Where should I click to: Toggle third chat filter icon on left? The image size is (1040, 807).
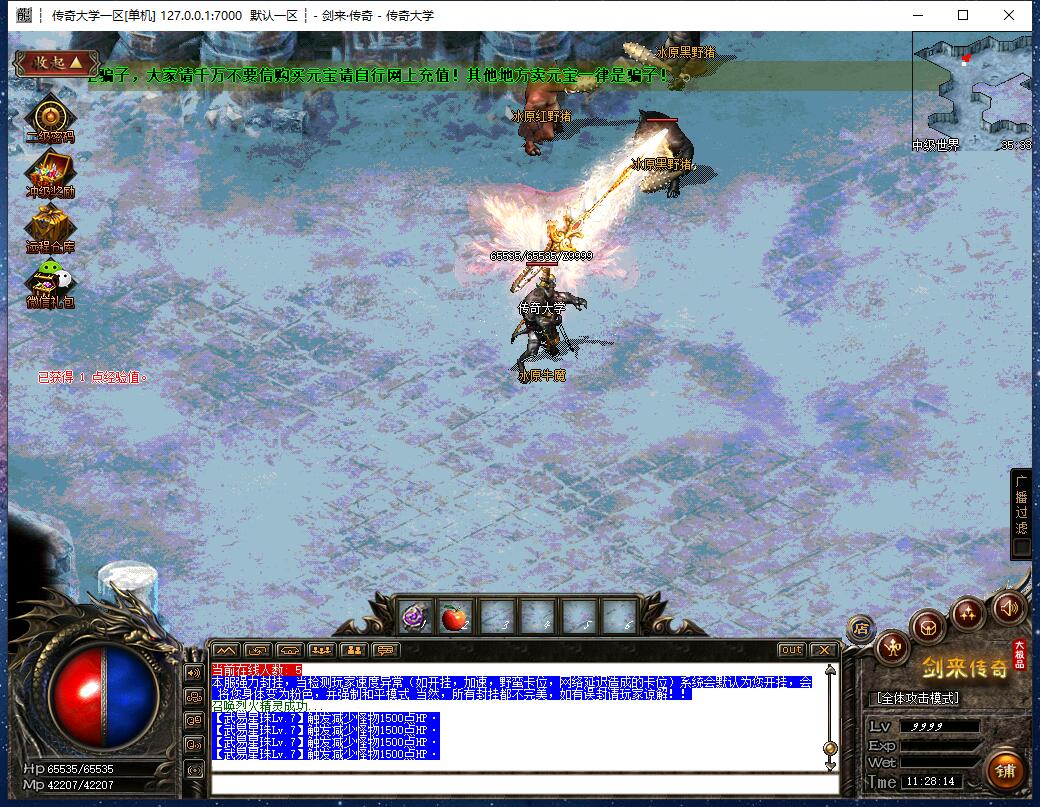[194, 720]
